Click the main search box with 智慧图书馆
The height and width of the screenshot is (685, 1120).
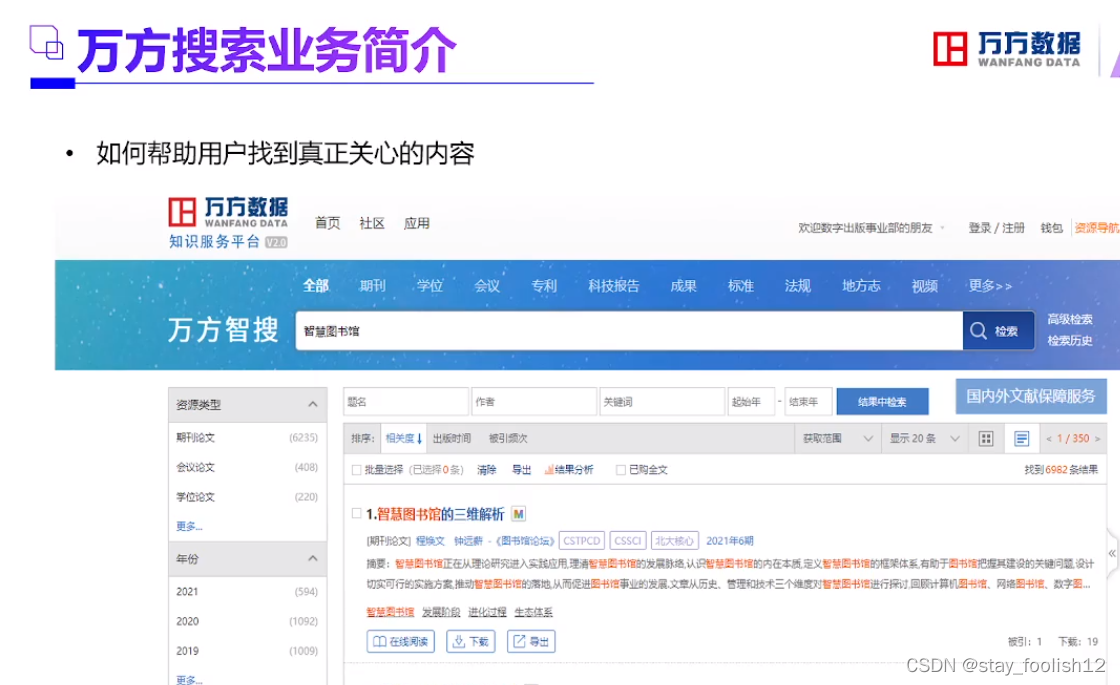coord(629,331)
